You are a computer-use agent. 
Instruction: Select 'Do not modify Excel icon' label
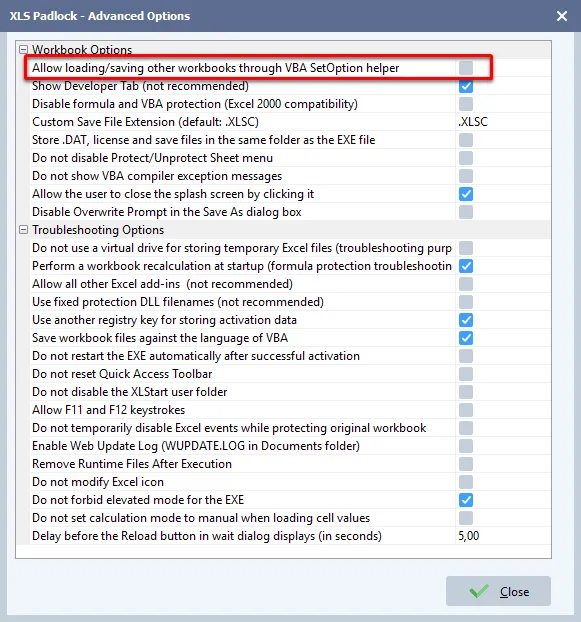tap(98, 482)
